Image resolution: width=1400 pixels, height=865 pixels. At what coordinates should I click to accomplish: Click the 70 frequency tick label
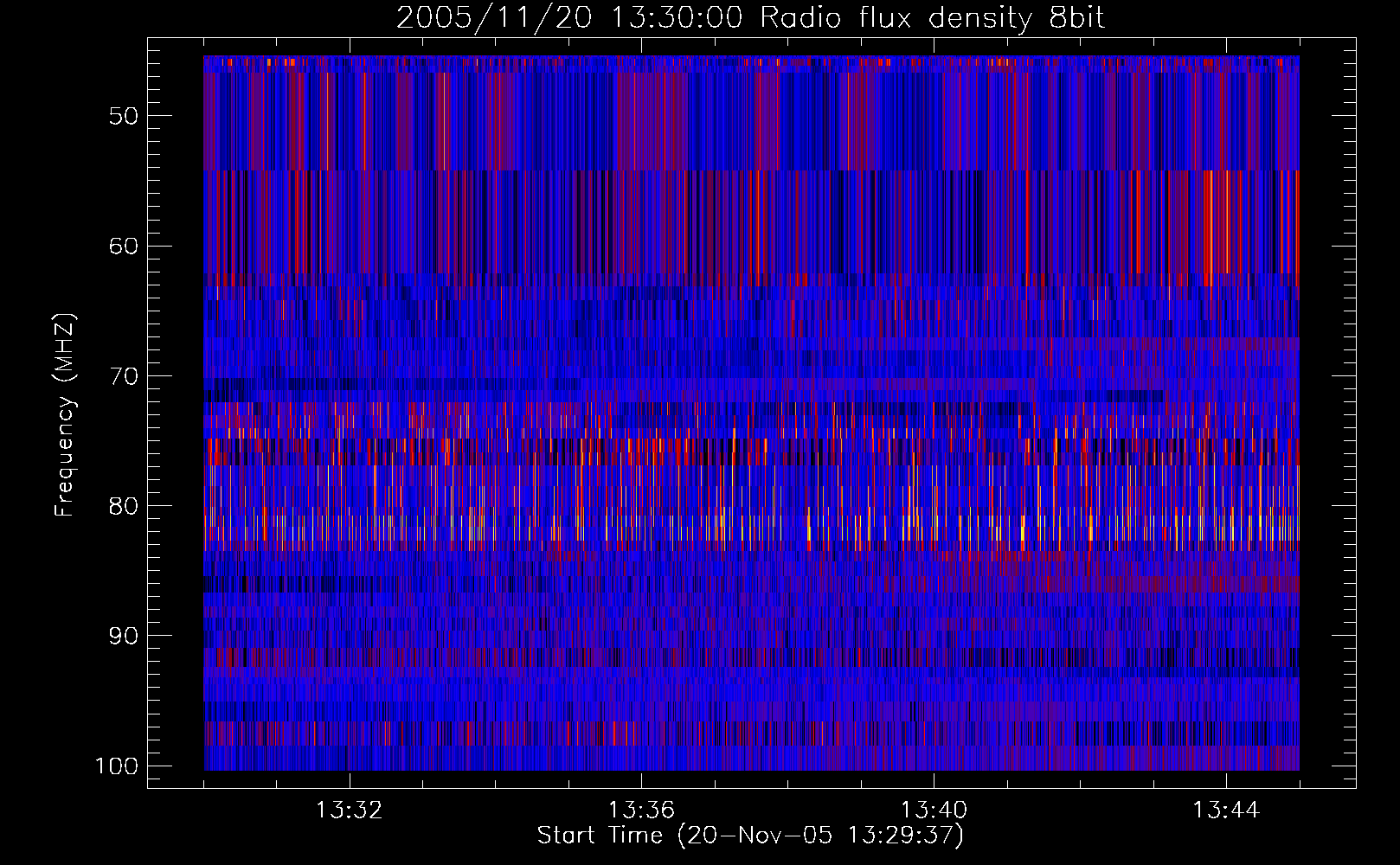[124, 376]
